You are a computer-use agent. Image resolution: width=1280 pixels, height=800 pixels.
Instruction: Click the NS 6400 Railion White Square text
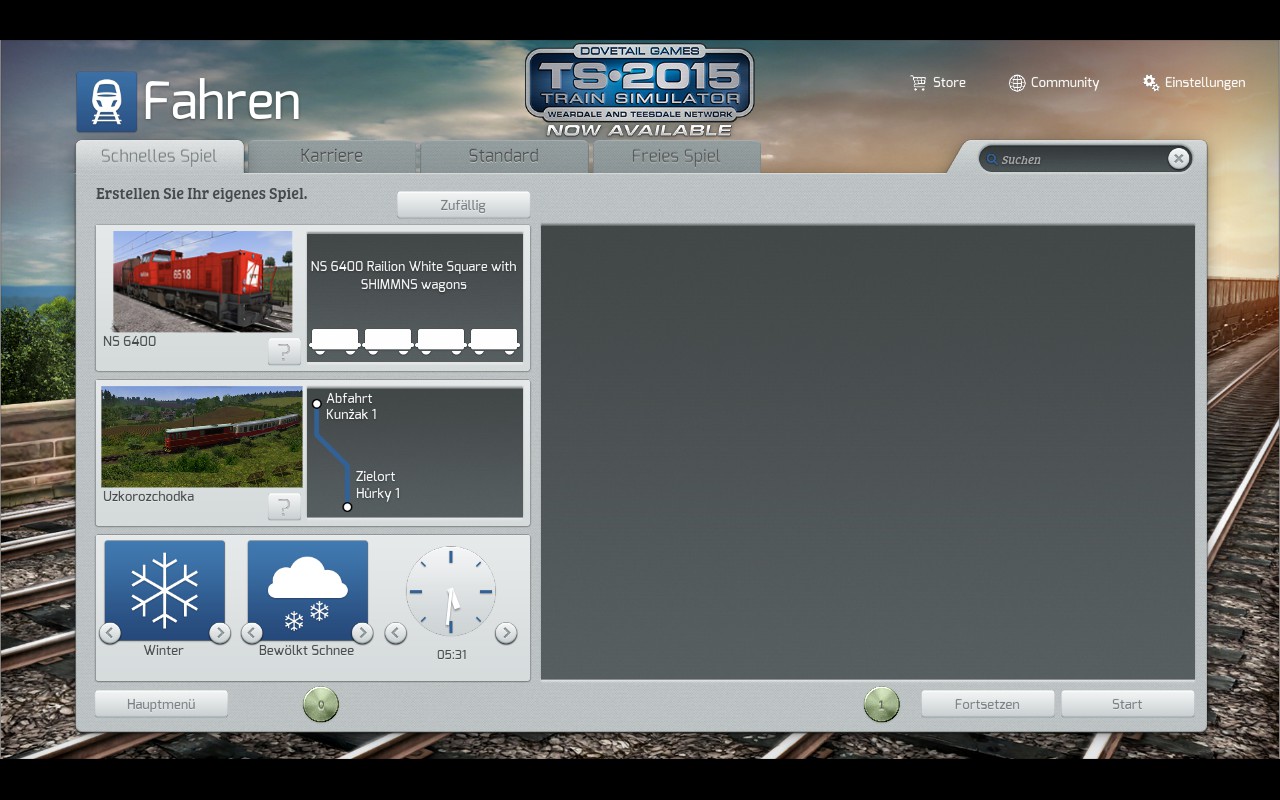pos(414,275)
